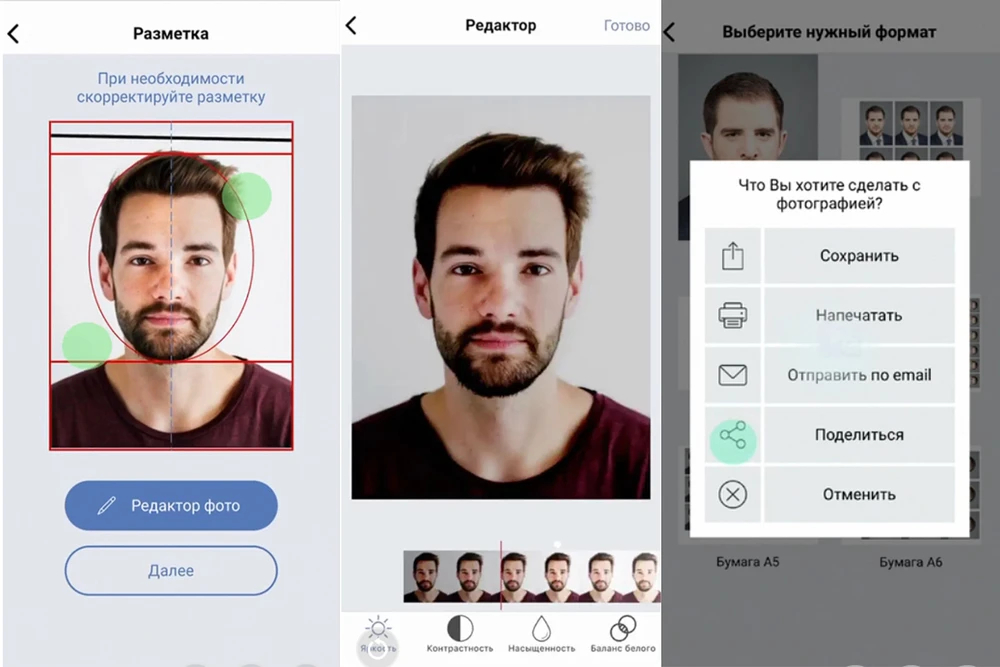
Task: Tap the share nodes icon
Action: pos(733,435)
